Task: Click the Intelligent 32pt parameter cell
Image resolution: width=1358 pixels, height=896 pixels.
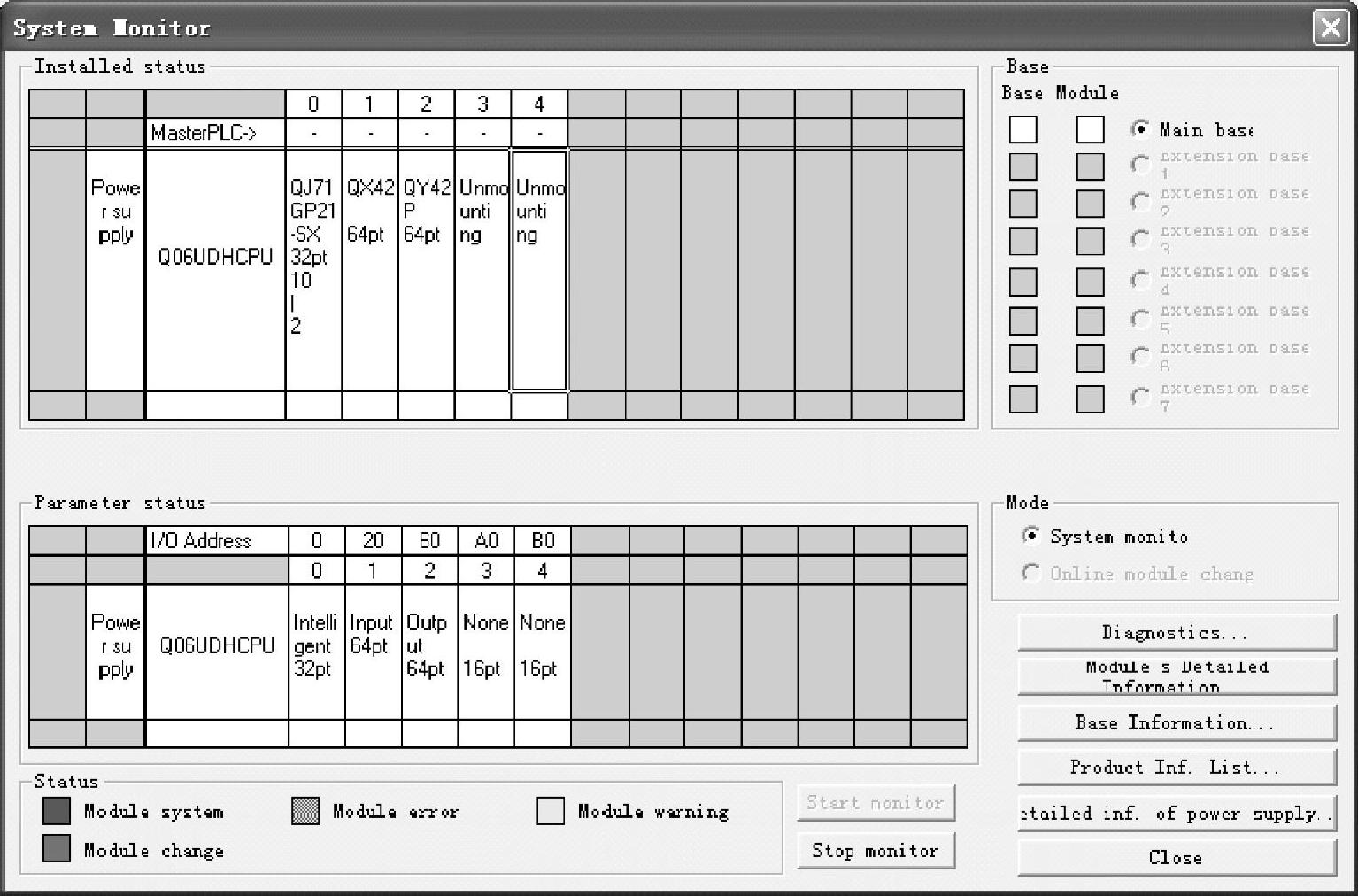Action: pos(316,651)
